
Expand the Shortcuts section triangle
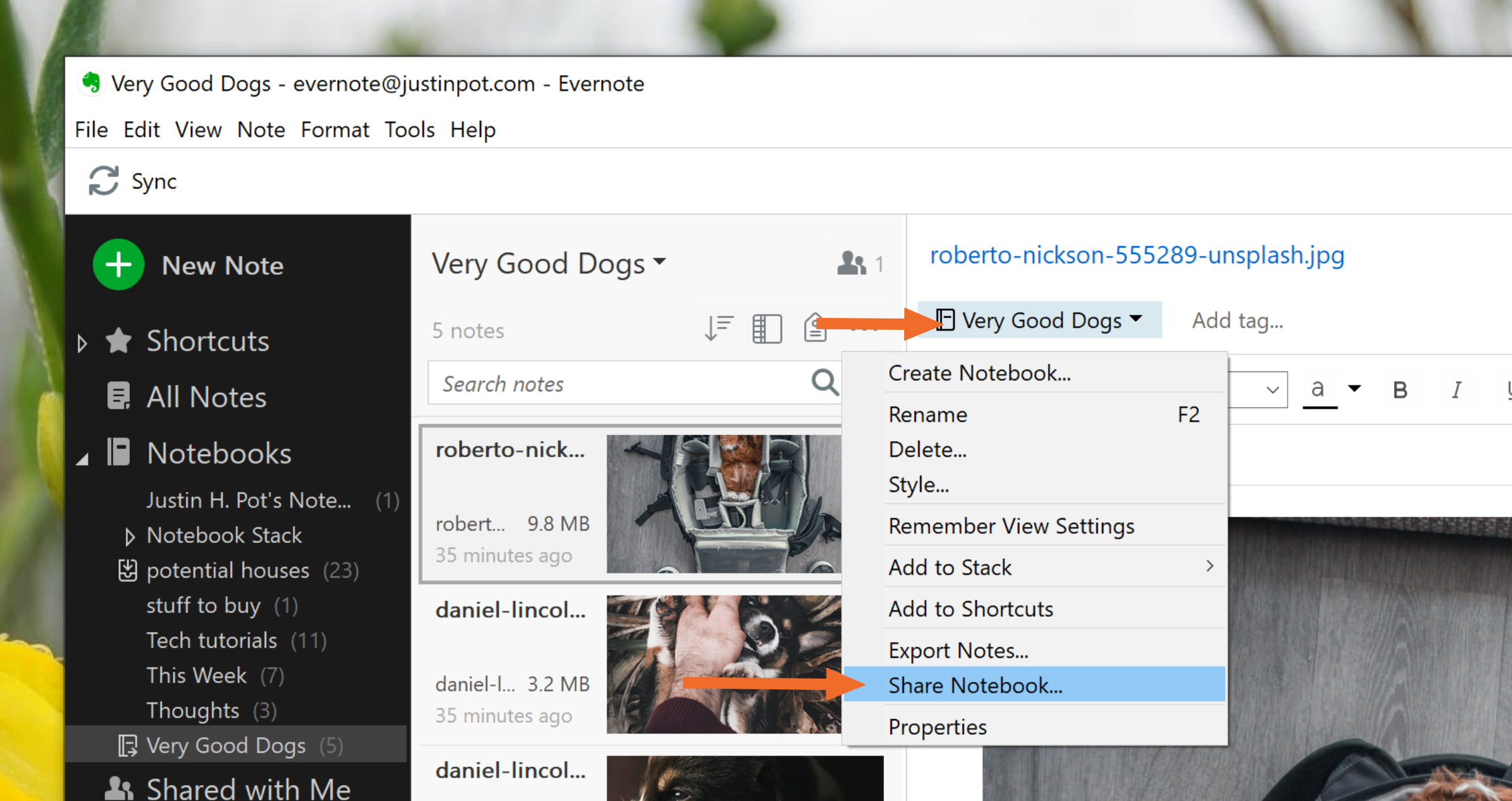[82, 344]
